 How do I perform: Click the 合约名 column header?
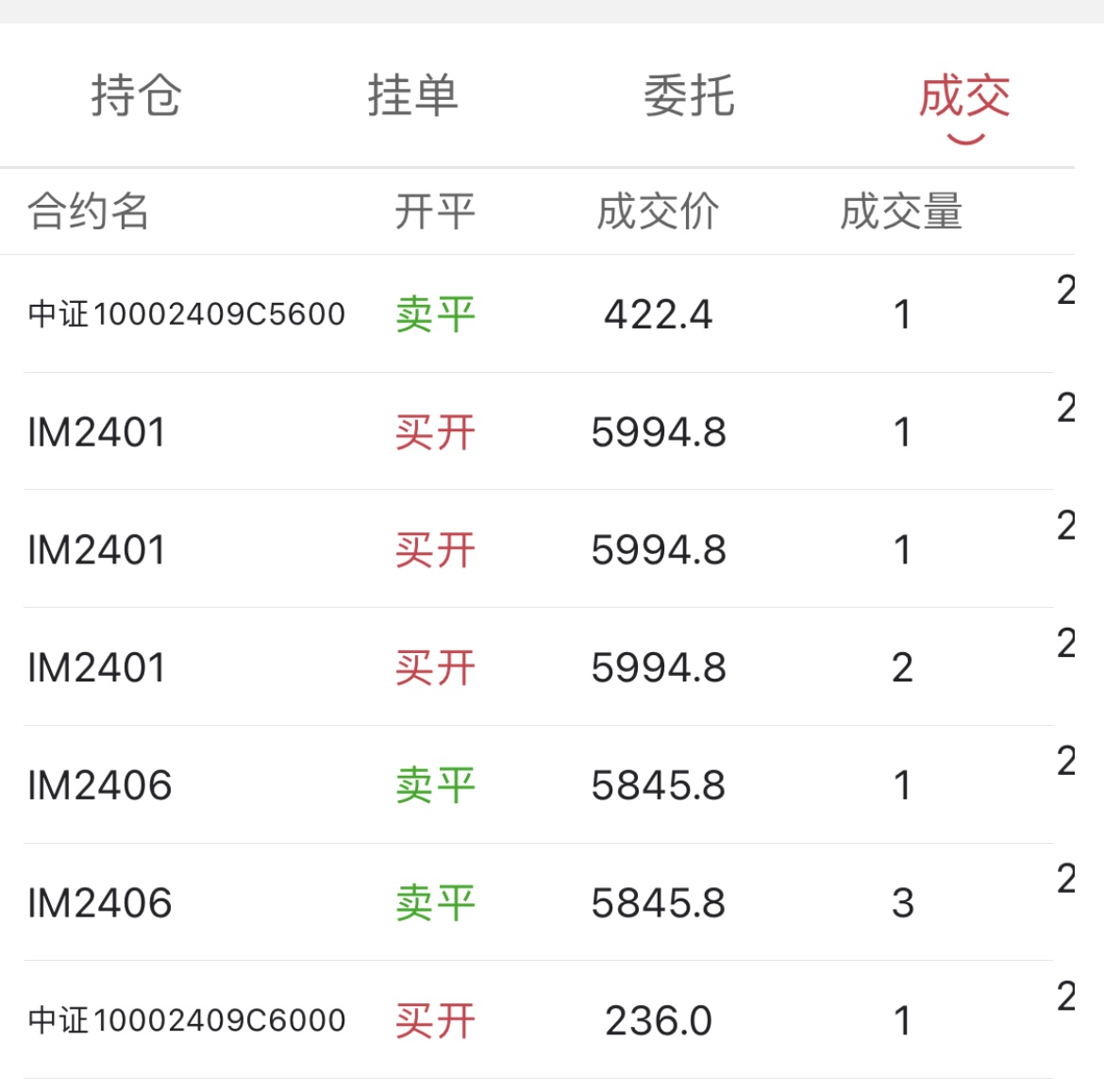pos(88,211)
